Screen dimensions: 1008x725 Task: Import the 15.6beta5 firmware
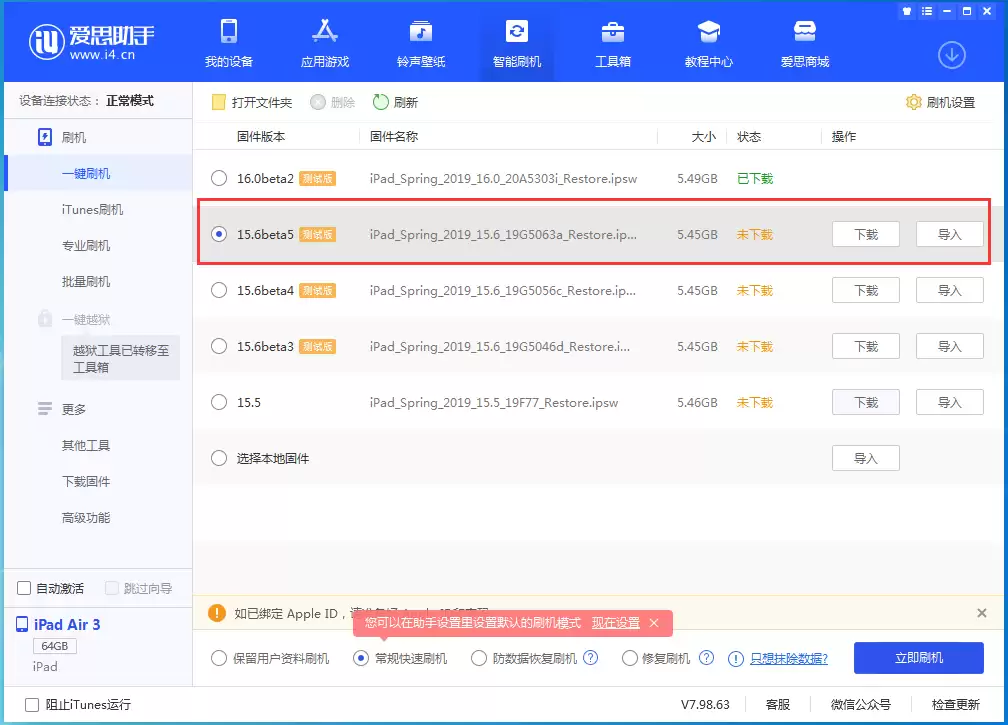(949, 234)
